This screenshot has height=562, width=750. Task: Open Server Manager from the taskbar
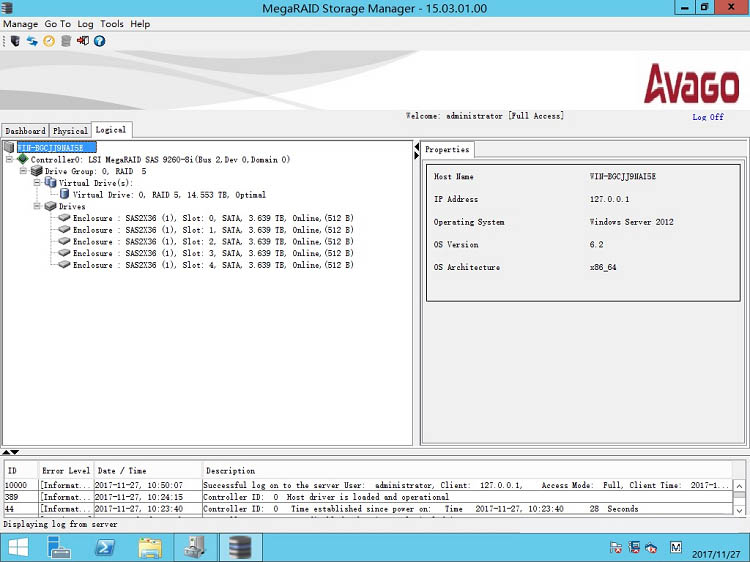[59, 547]
